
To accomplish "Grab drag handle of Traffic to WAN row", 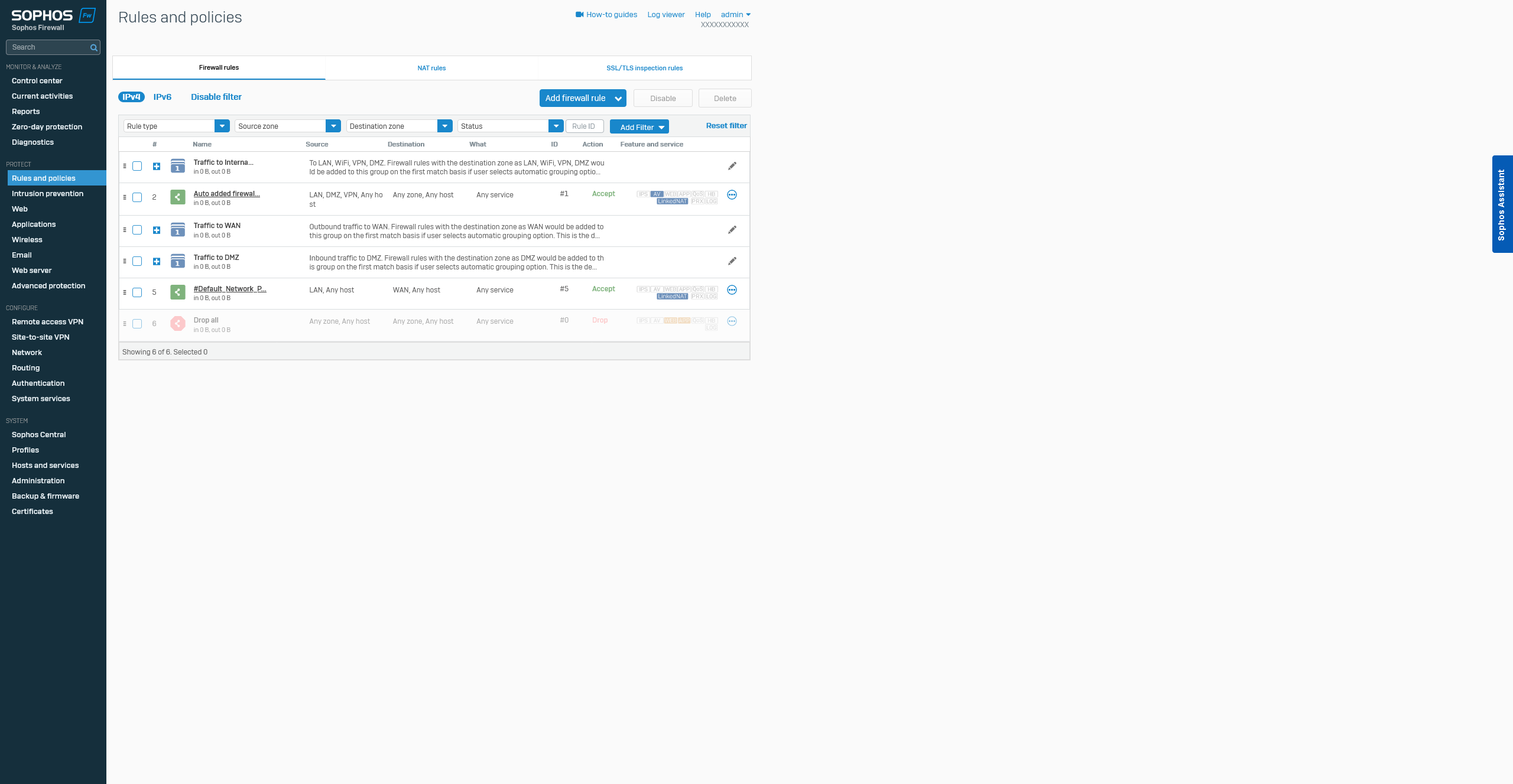I will (x=125, y=230).
